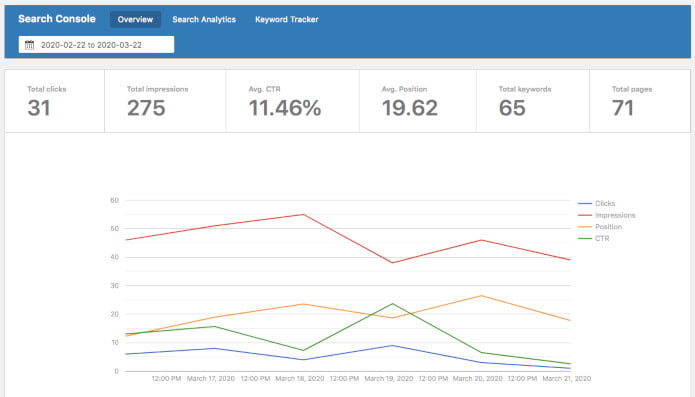Click the Search Console title
Image resolution: width=695 pixels, height=397 pixels.
[x=57, y=19]
